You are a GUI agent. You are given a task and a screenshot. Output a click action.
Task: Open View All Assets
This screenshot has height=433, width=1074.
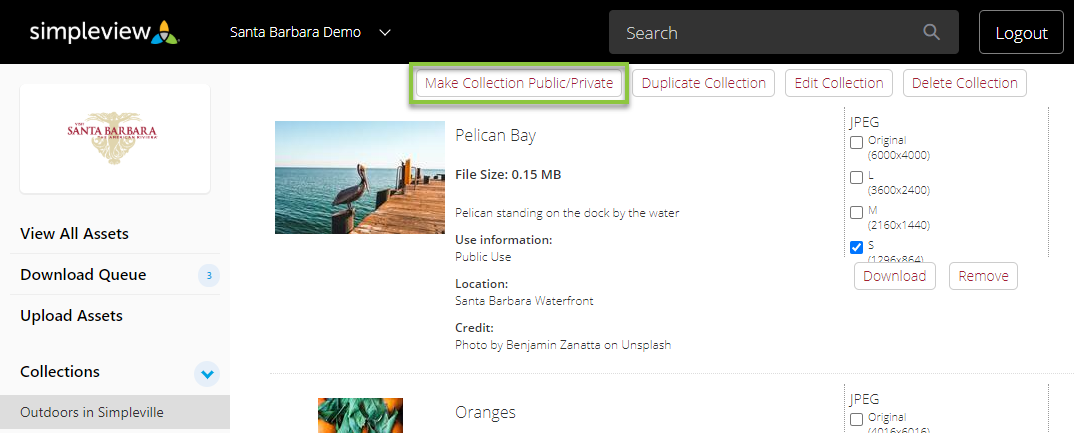click(x=75, y=234)
